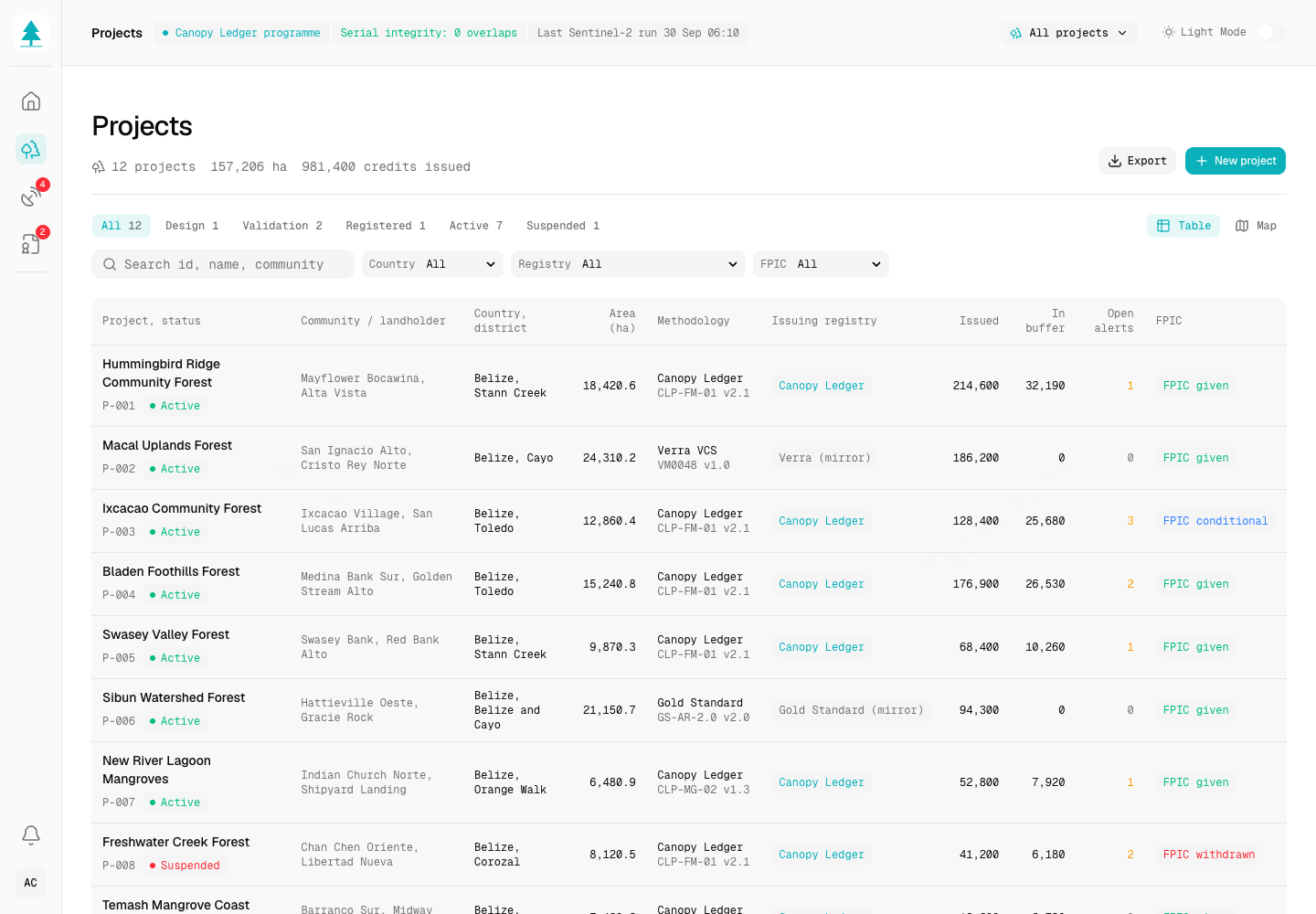Viewport: 1316px width, 914px height.
Task: Open the home icon in sidebar
Action: pyautogui.click(x=31, y=101)
